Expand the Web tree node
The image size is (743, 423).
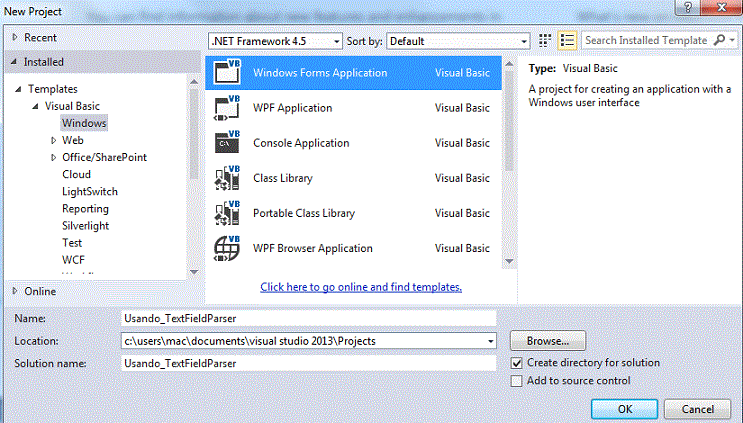pyautogui.click(x=54, y=140)
